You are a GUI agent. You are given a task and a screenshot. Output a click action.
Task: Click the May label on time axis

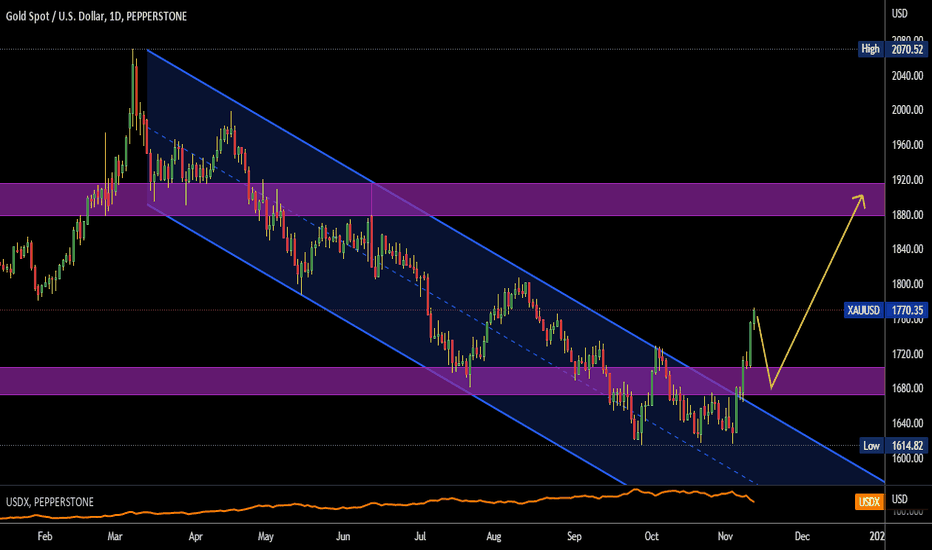tap(266, 536)
